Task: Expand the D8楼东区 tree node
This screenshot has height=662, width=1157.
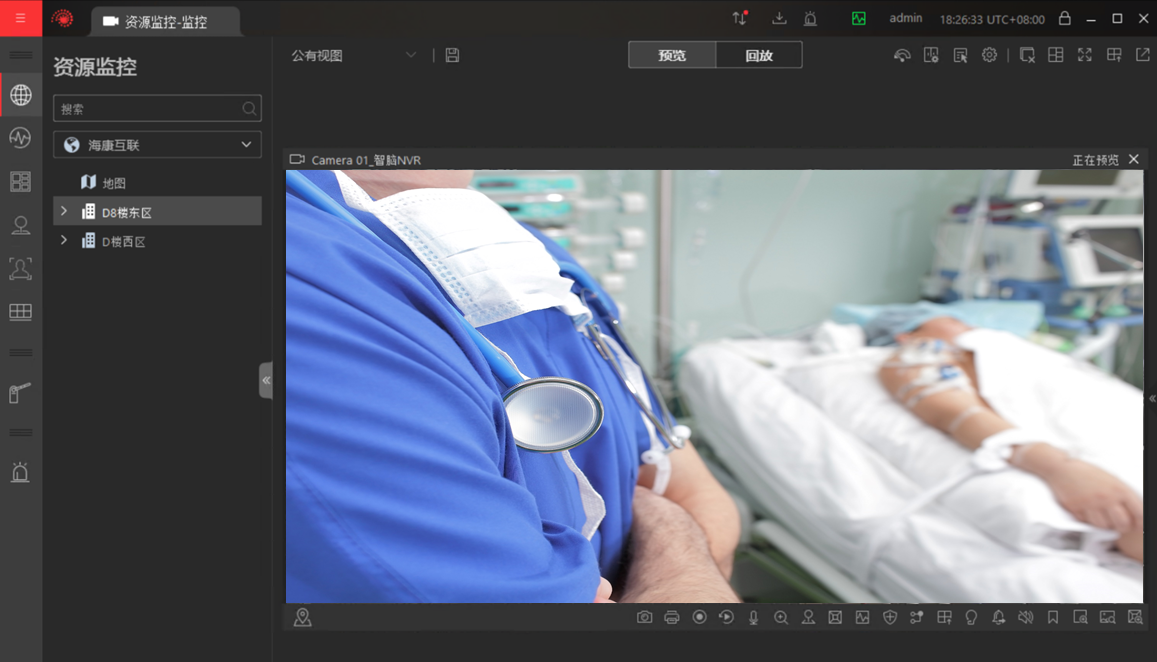Action: pyautogui.click(x=63, y=211)
